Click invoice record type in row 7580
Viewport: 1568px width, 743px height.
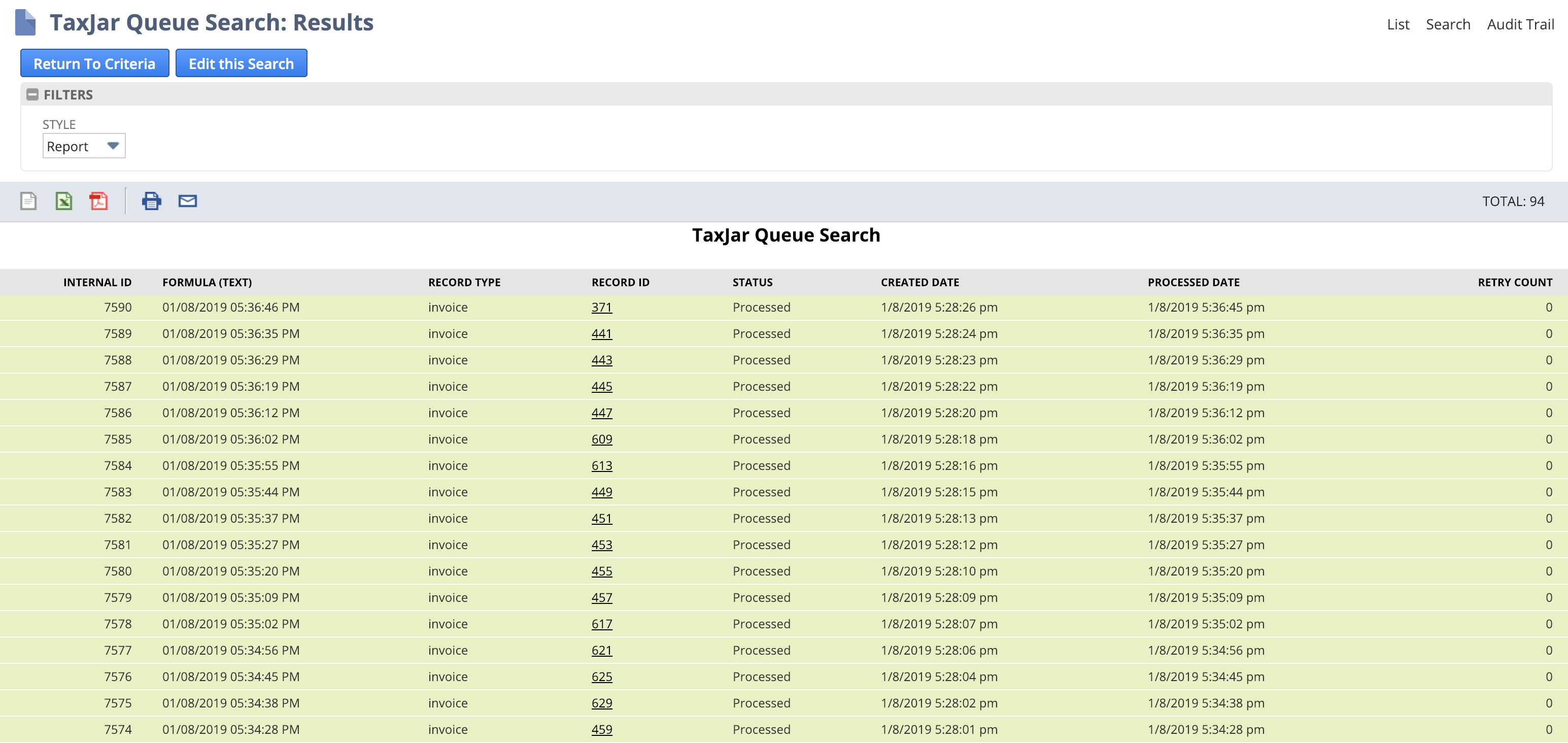(x=448, y=571)
